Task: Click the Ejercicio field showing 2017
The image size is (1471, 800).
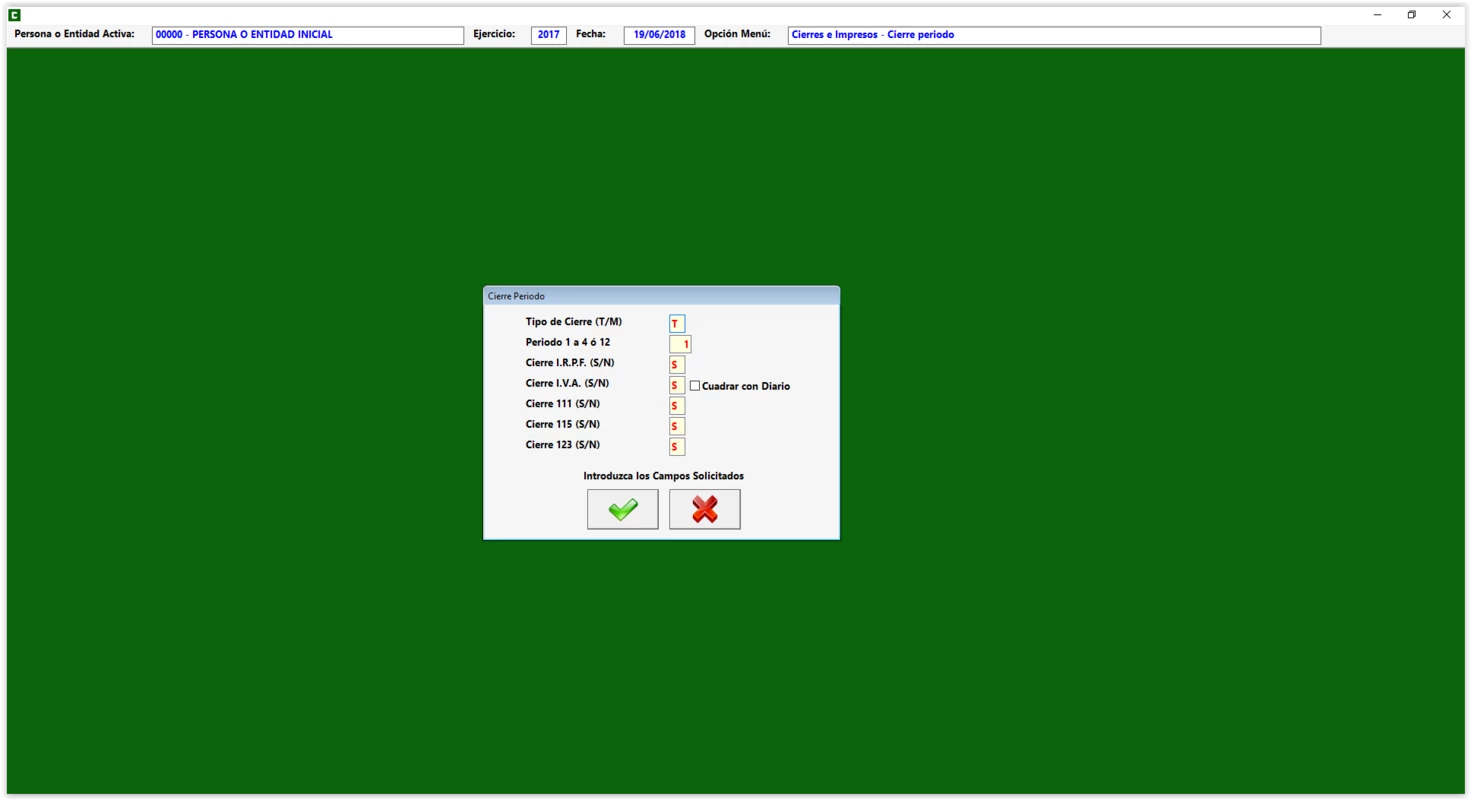Action: coord(548,35)
